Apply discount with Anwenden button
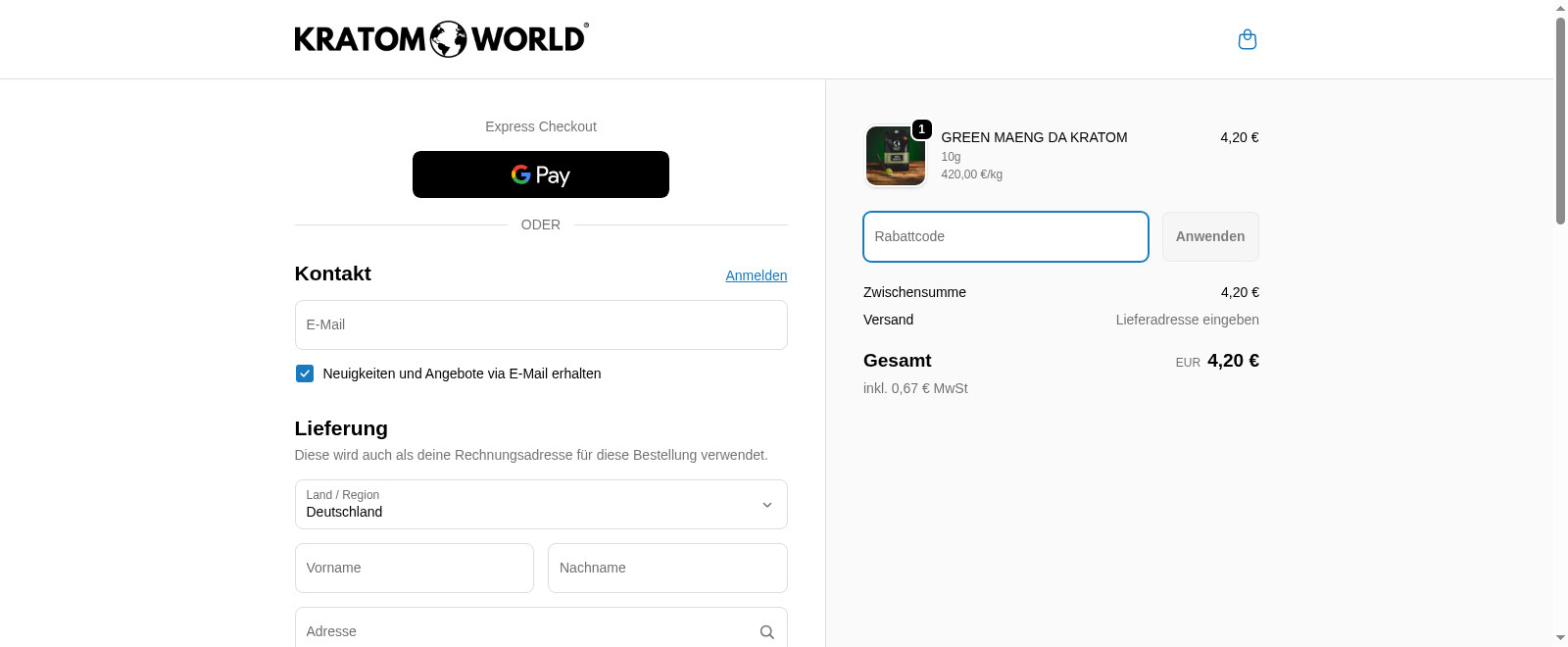Viewport: 1568px width, 647px height. pyautogui.click(x=1210, y=236)
